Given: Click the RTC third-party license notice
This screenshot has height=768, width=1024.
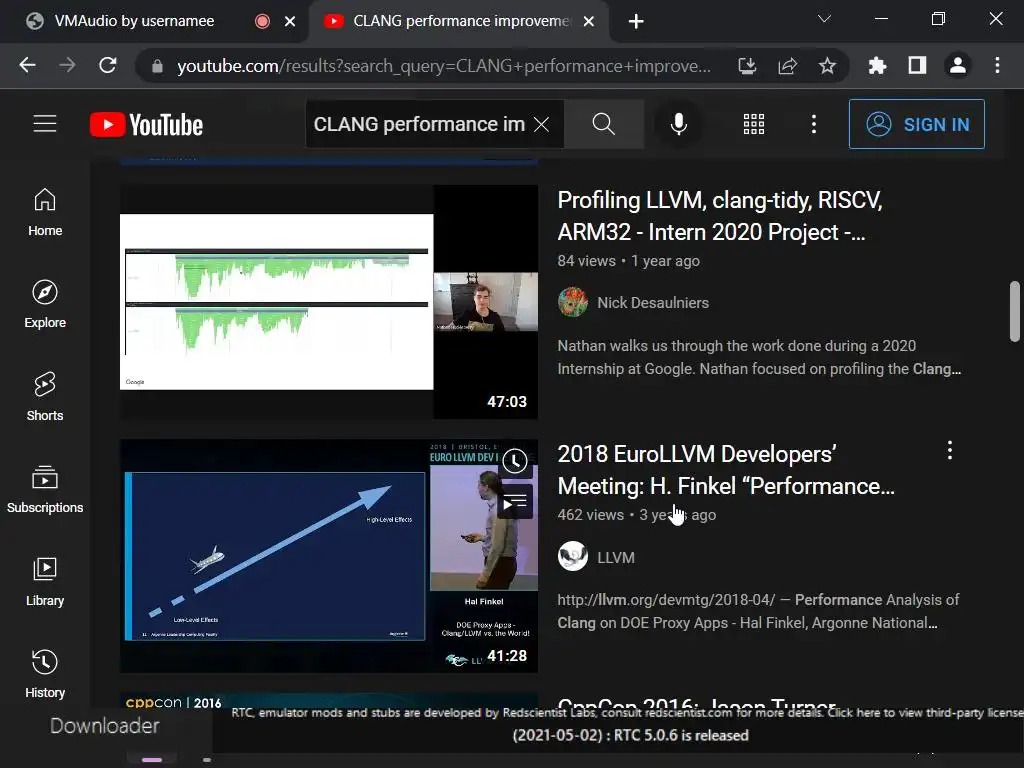Looking at the screenshot, I should tap(627, 712).
